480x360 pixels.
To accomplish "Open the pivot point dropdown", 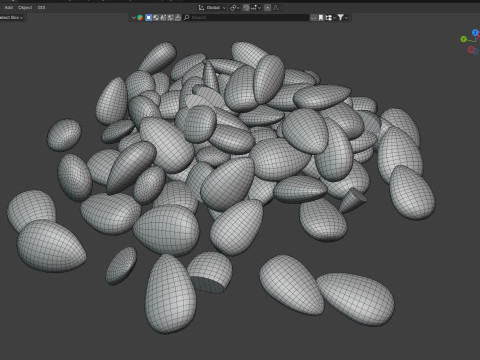I will (x=235, y=8).
